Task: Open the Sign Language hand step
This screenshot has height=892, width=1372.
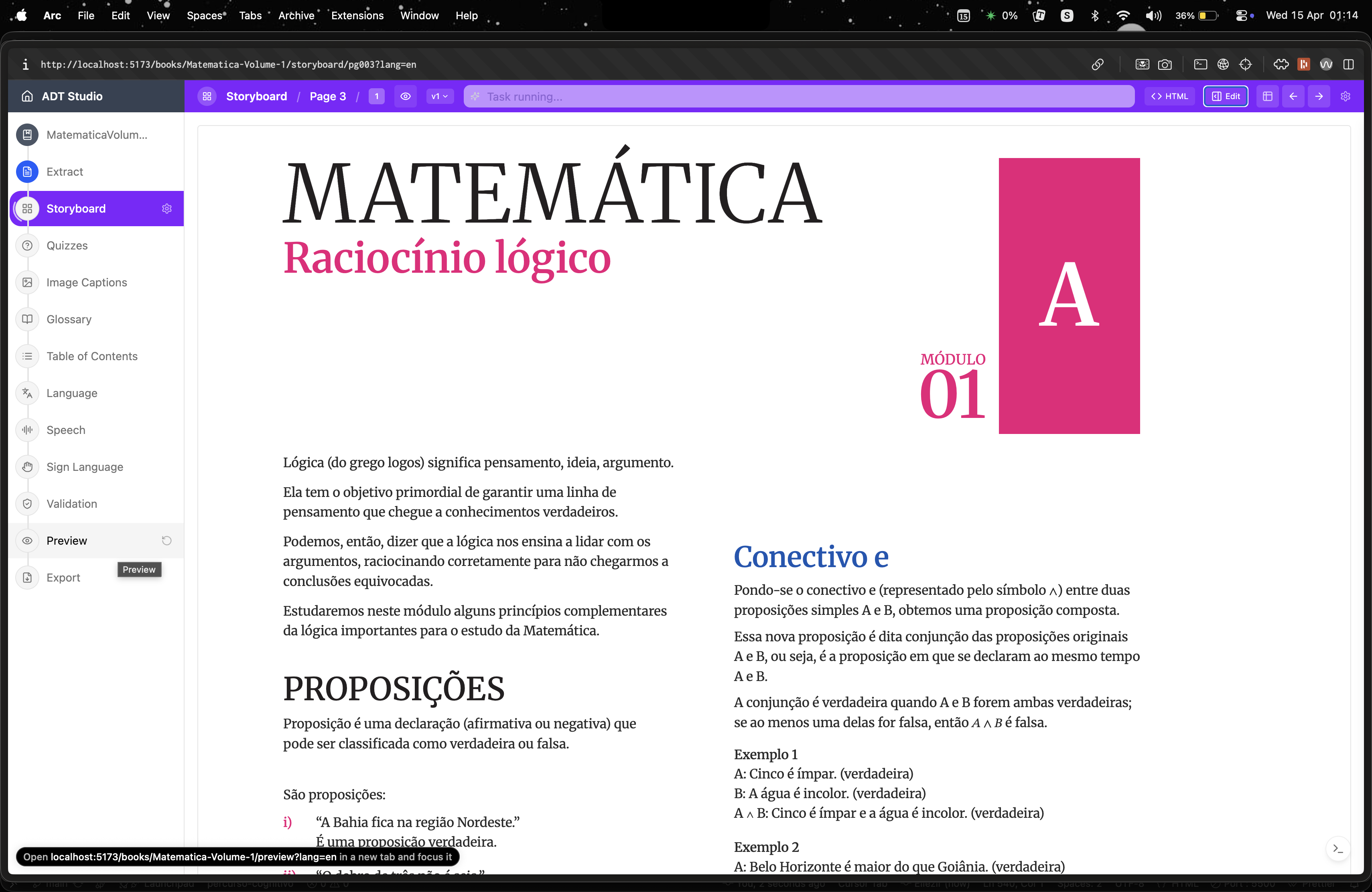Action: 85,467
